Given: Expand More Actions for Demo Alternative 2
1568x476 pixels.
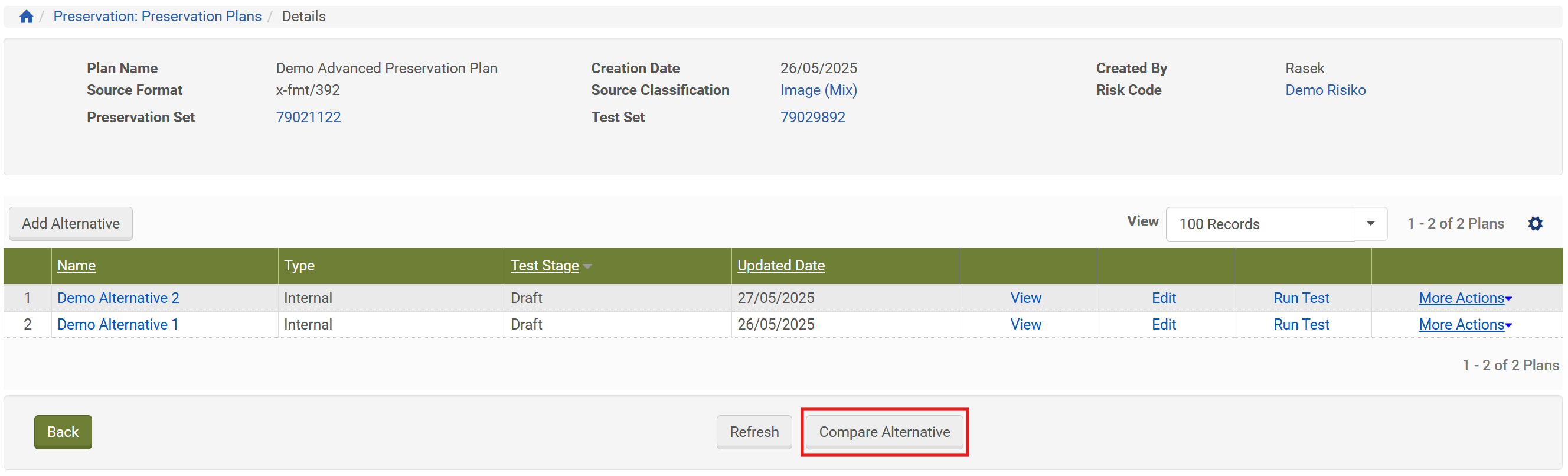Looking at the screenshot, I should 1465,298.
